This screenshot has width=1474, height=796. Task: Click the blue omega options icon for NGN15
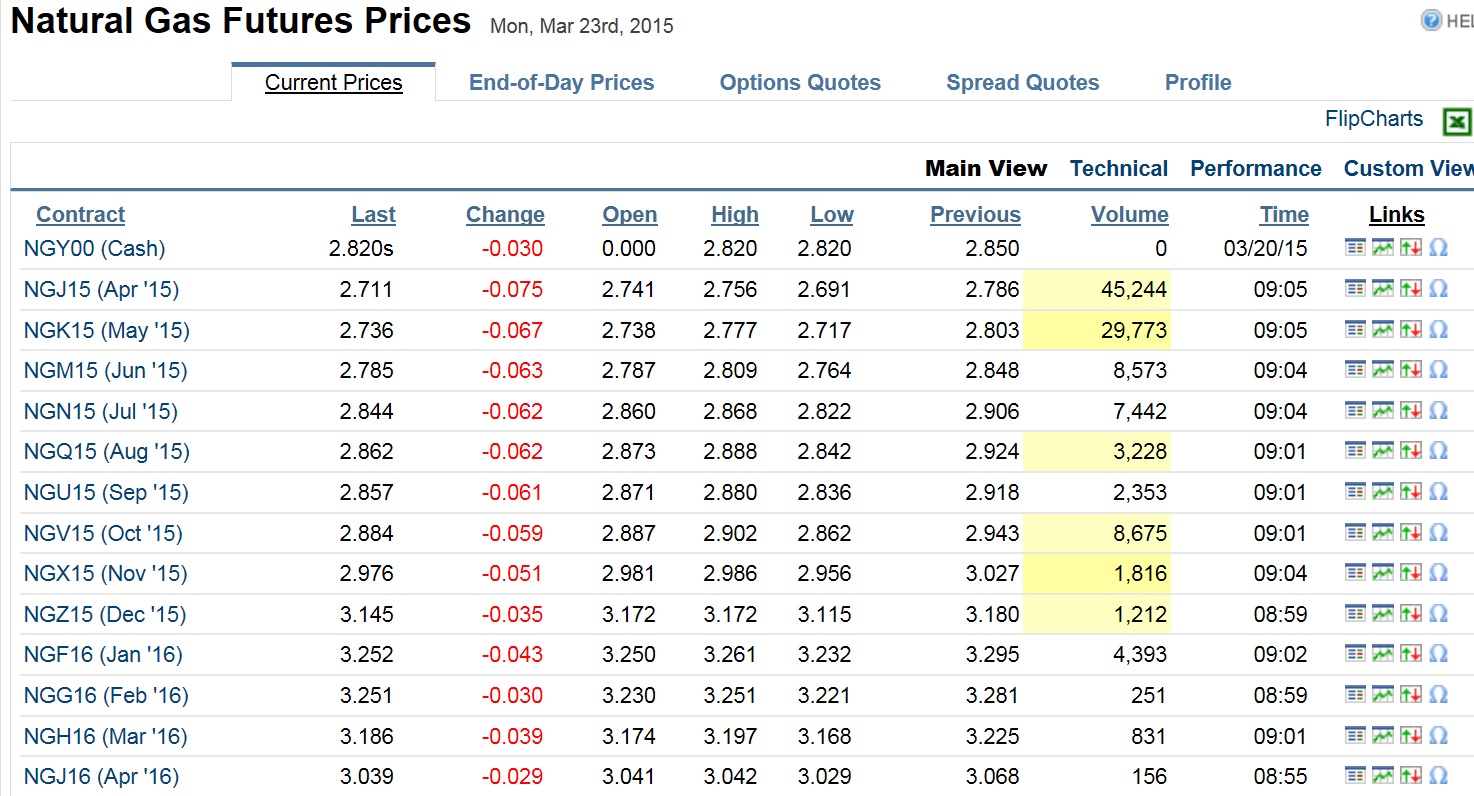[1439, 410]
